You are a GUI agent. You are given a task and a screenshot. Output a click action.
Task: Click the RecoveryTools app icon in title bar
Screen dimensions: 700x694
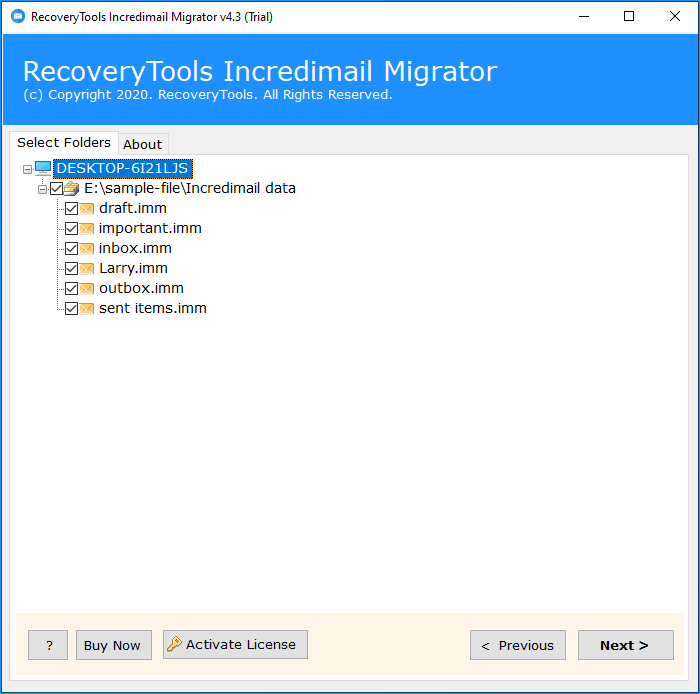pos(18,17)
